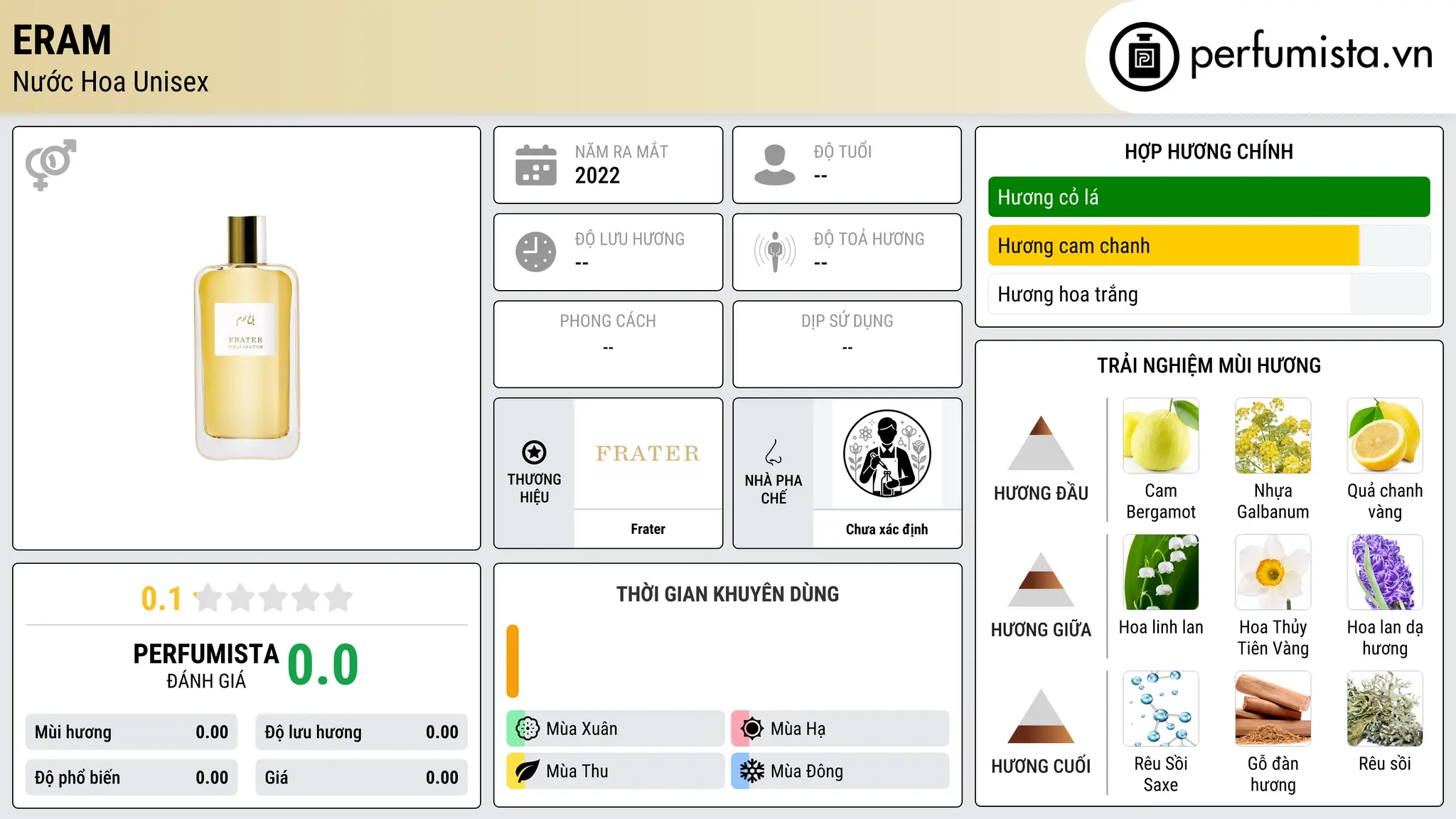Click the Nước Hoa Unisex subtitle

pyautogui.click(x=111, y=82)
